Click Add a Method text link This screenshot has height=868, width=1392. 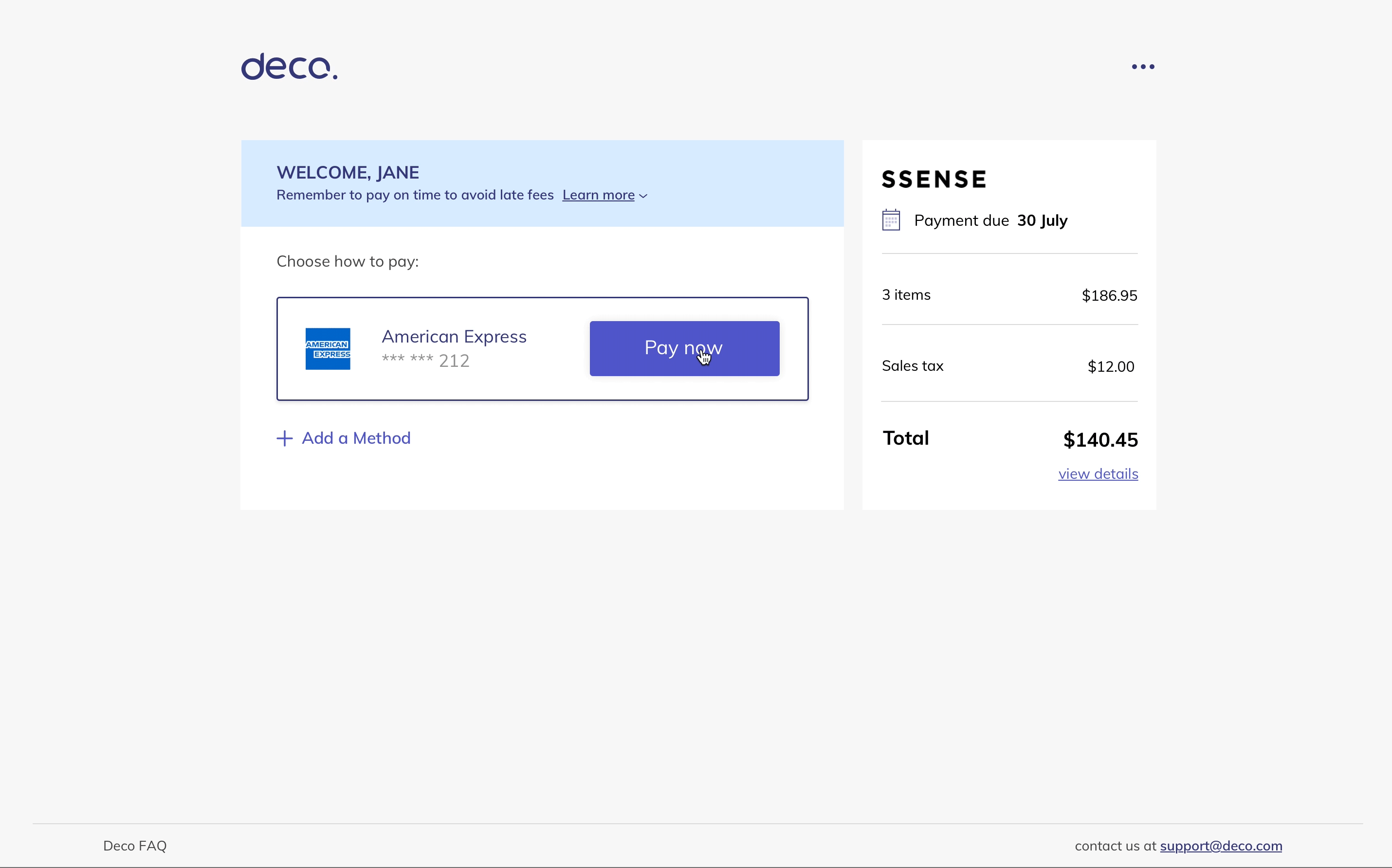tap(356, 438)
